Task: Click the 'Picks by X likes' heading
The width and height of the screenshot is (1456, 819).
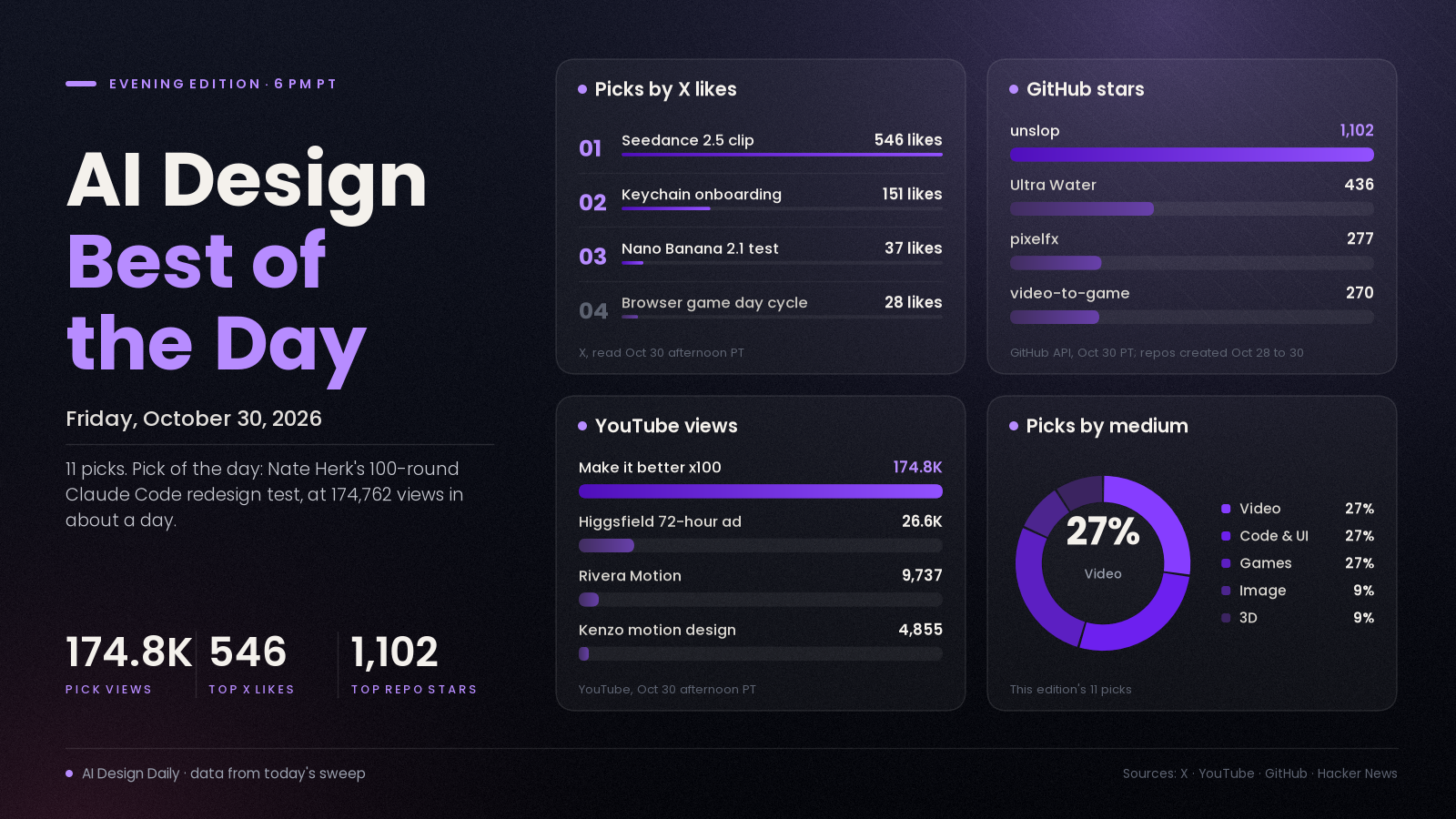Action: click(665, 89)
